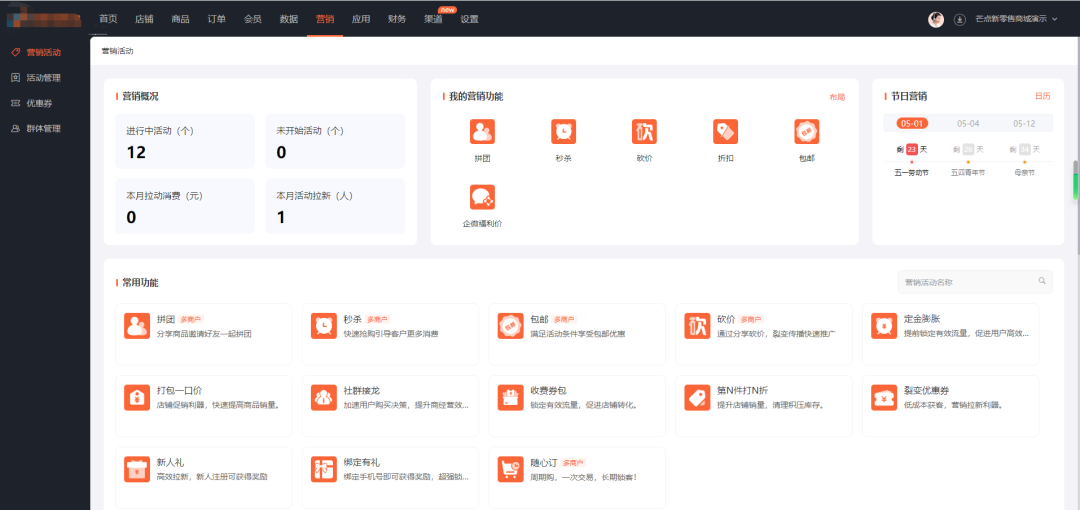Open the 折扣 icon in 我的营销功能
The height and width of the screenshot is (510, 1080).
(x=725, y=131)
